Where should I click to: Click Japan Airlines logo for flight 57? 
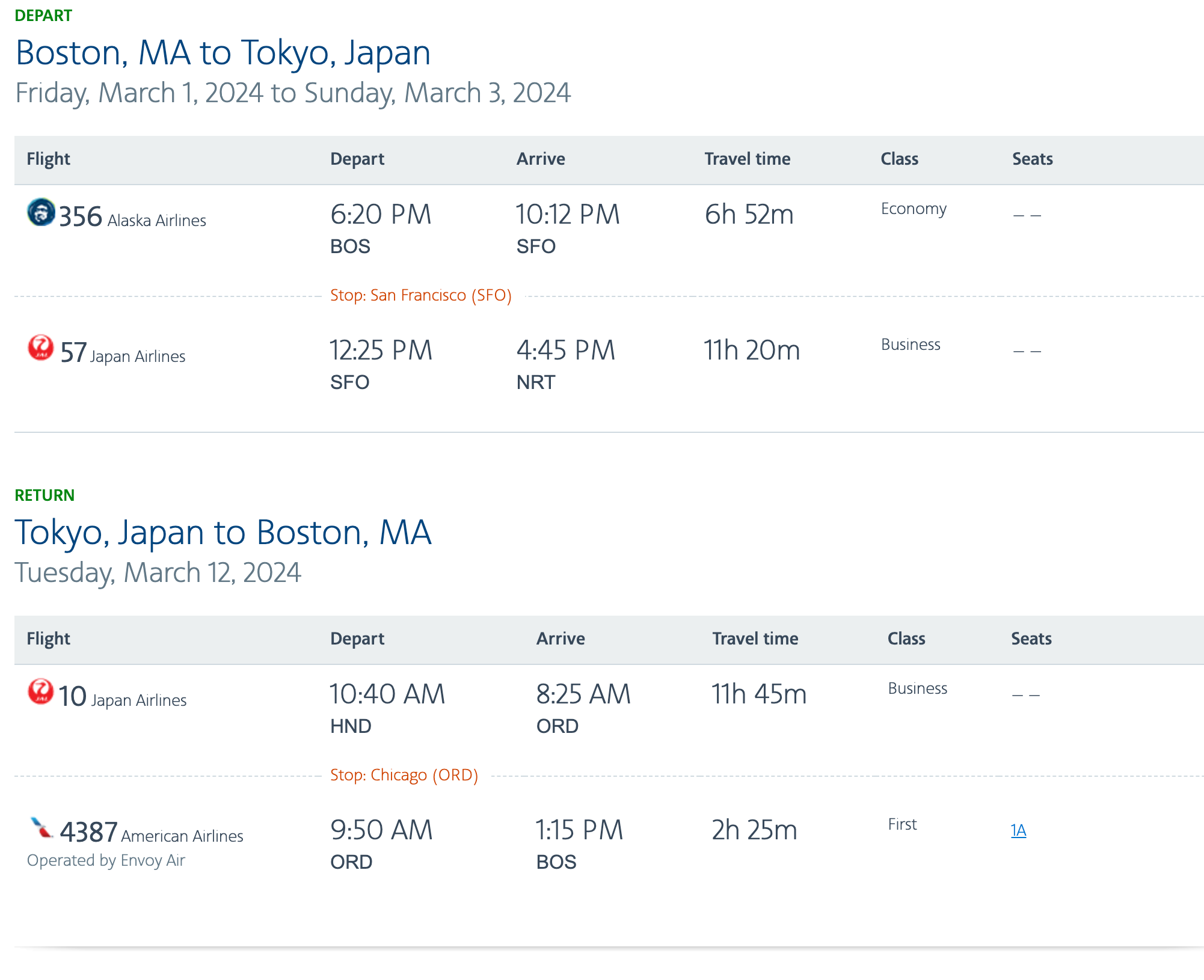41,348
